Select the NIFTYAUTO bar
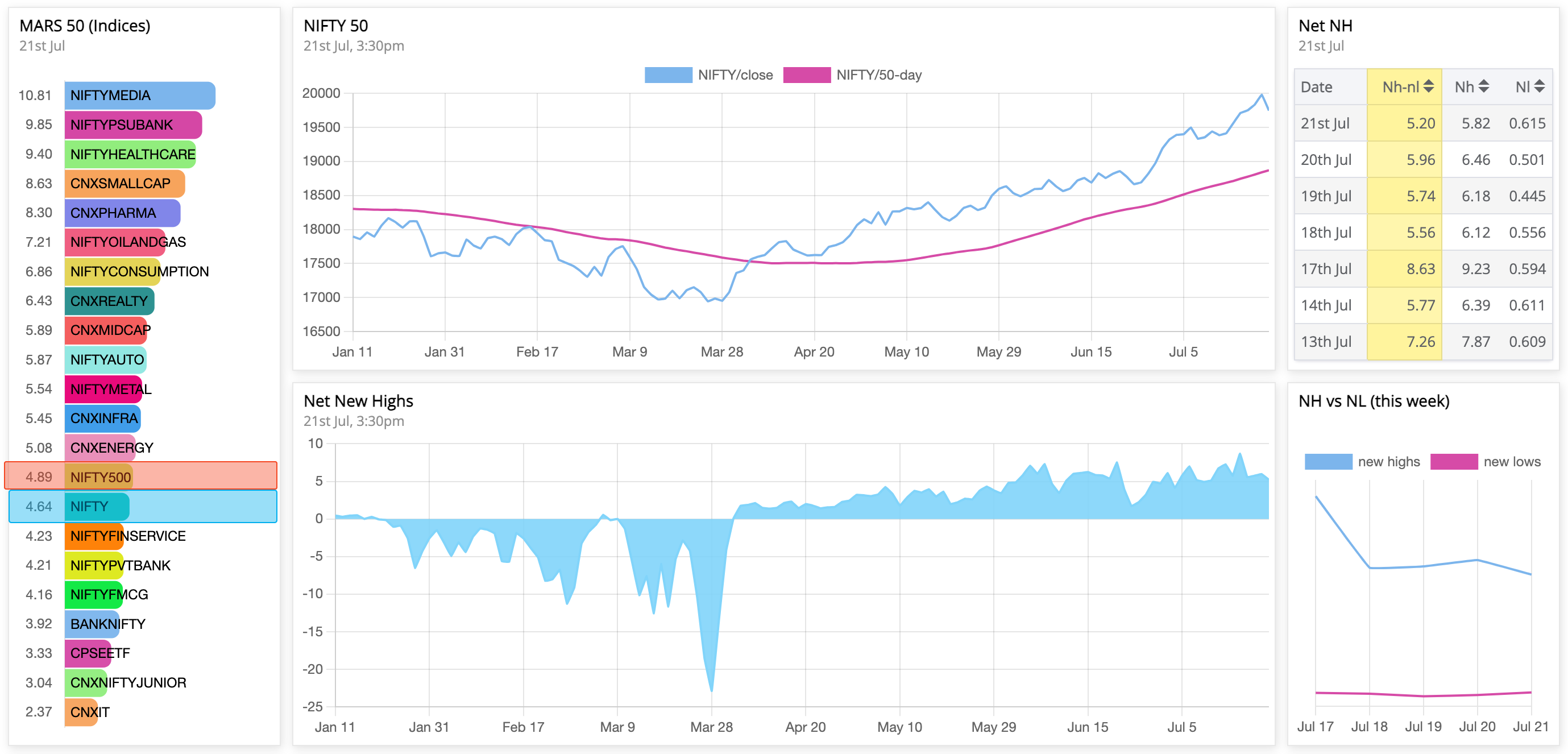The height and width of the screenshot is (754, 1568). [106, 359]
